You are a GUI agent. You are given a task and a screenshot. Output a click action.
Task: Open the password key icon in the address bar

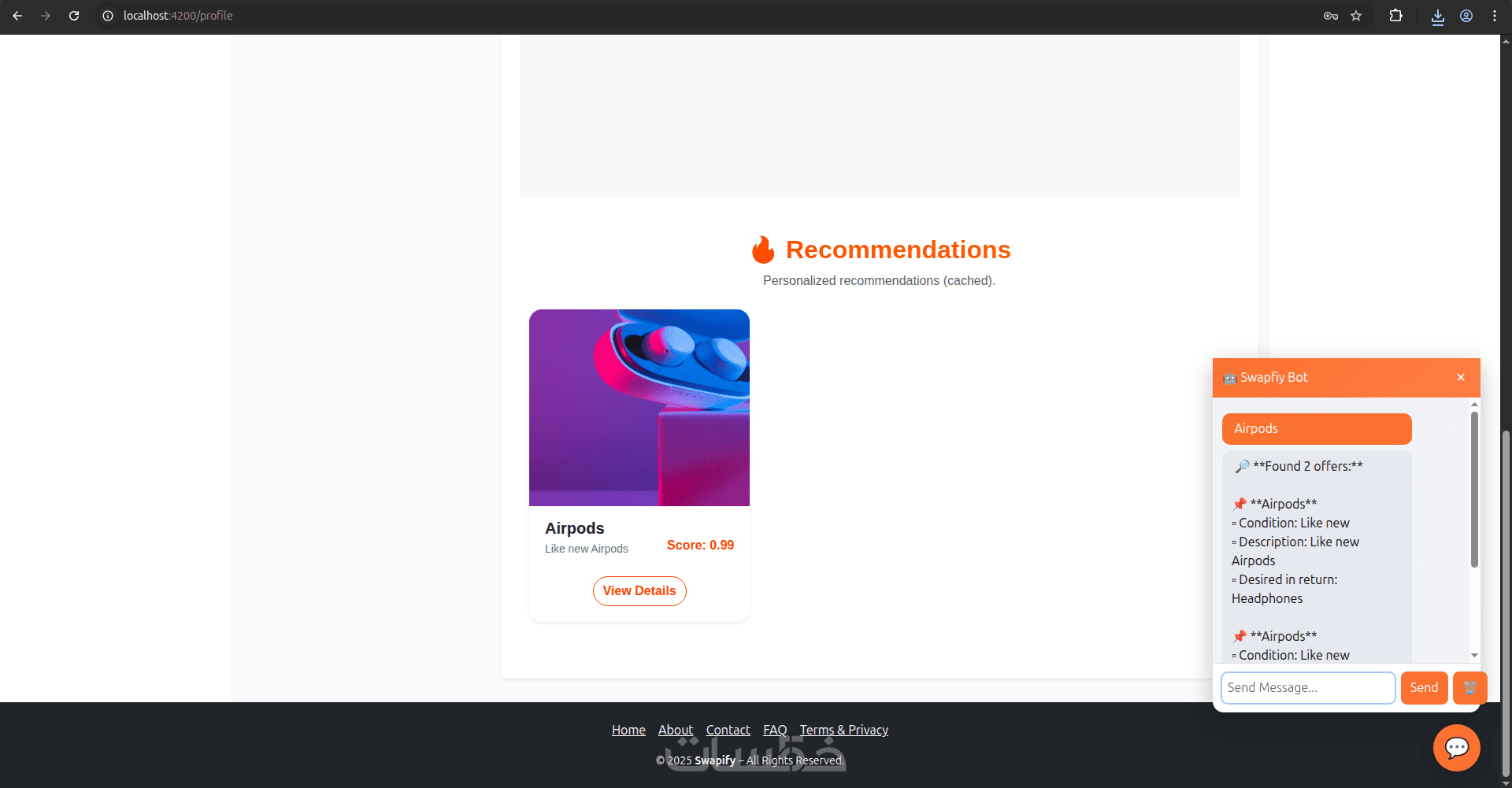[1331, 16]
